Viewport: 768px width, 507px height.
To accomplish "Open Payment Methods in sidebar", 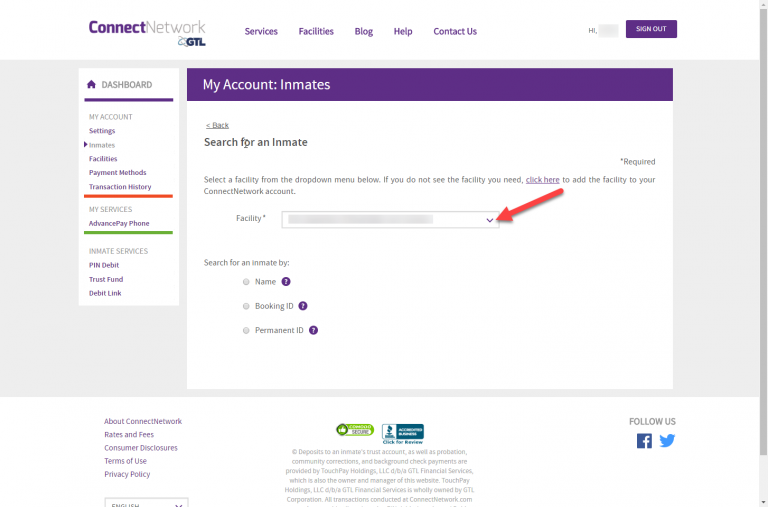I will point(118,172).
